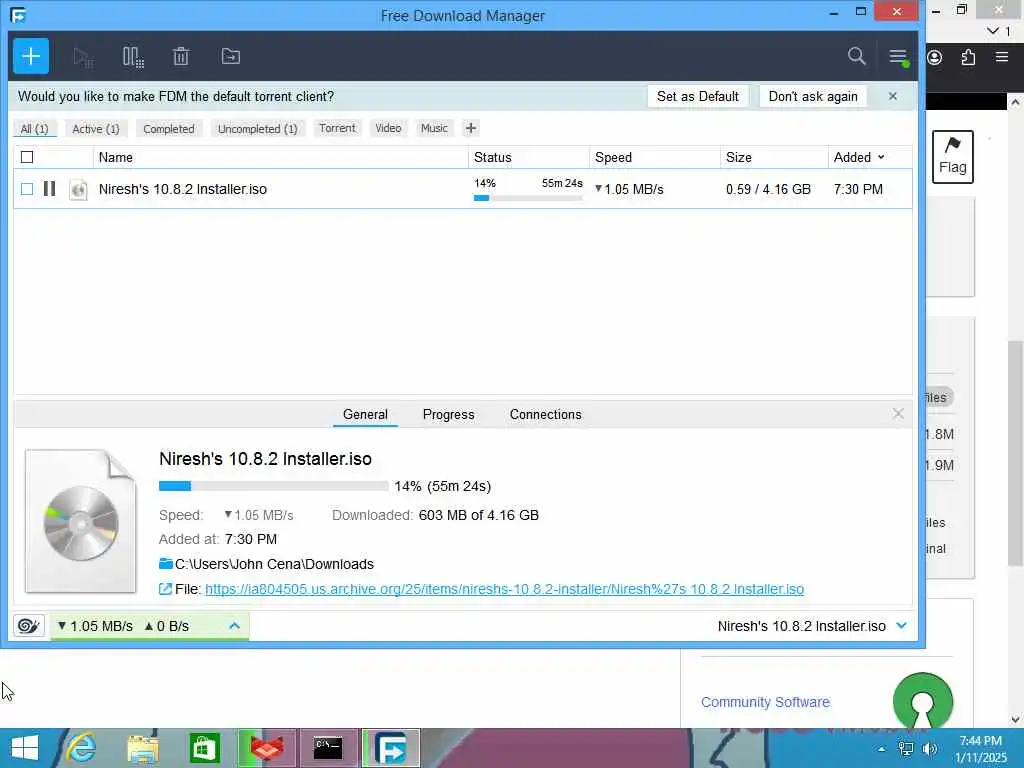Click the download speed 1.05 MB/s status
Image resolution: width=1024 pixels, height=768 pixels.
pos(95,626)
